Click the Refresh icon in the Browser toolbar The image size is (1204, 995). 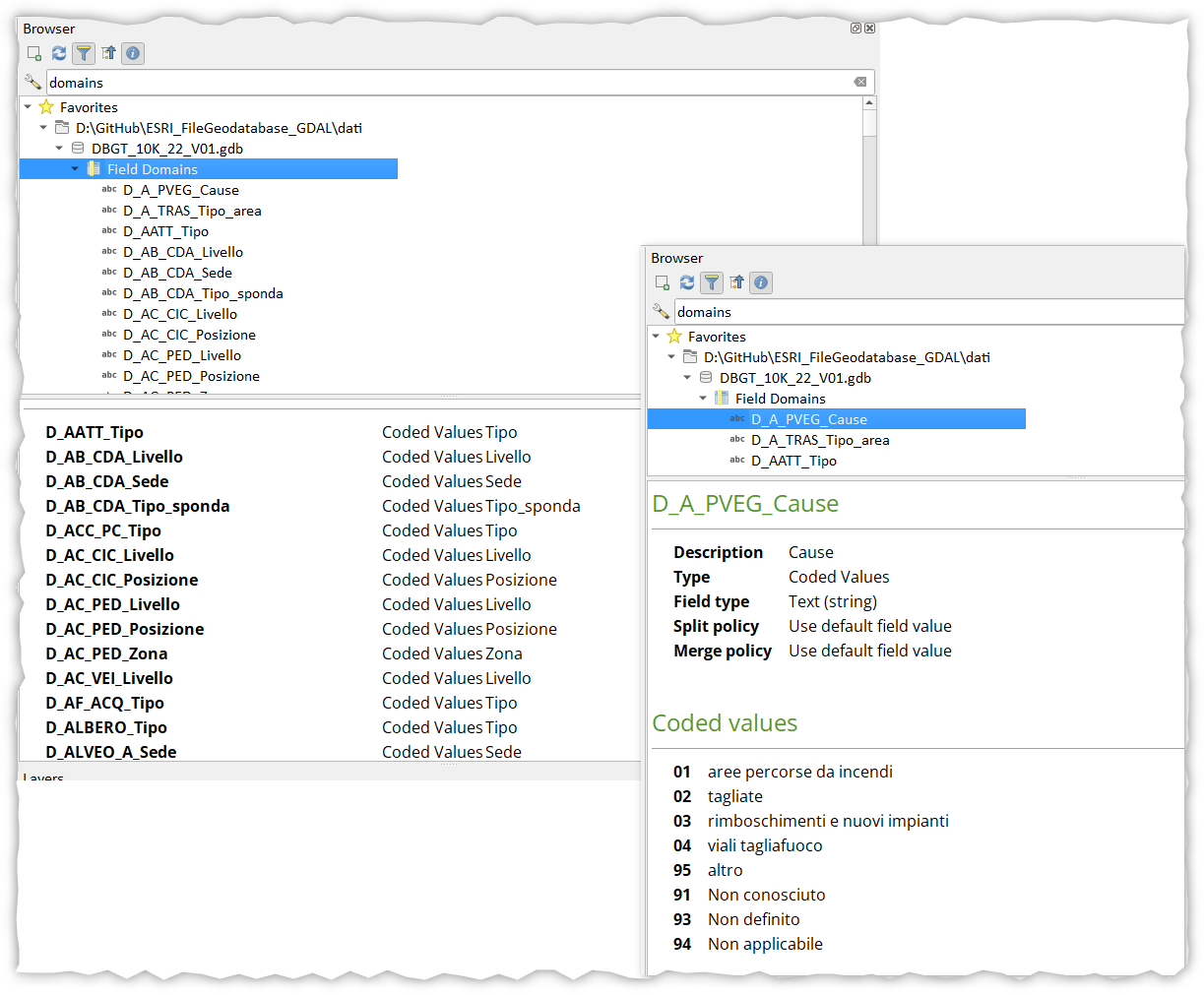click(x=58, y=53)
